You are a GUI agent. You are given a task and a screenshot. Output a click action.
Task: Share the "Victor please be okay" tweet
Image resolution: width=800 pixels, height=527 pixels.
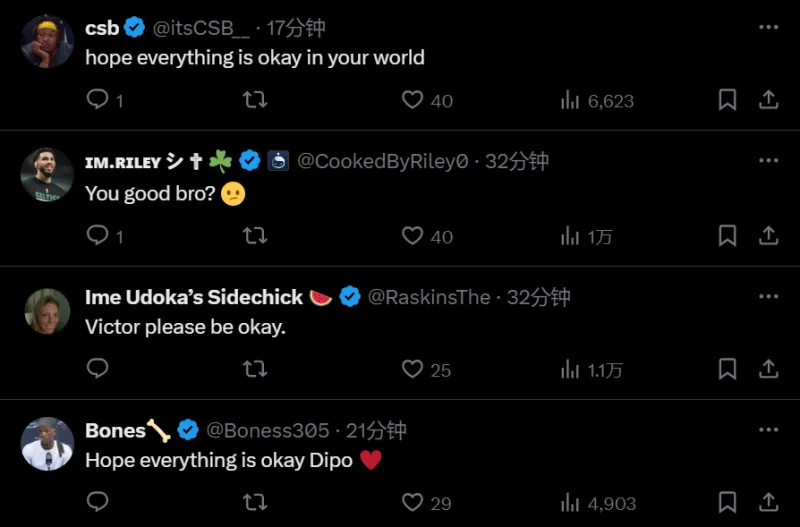[768, 370]
